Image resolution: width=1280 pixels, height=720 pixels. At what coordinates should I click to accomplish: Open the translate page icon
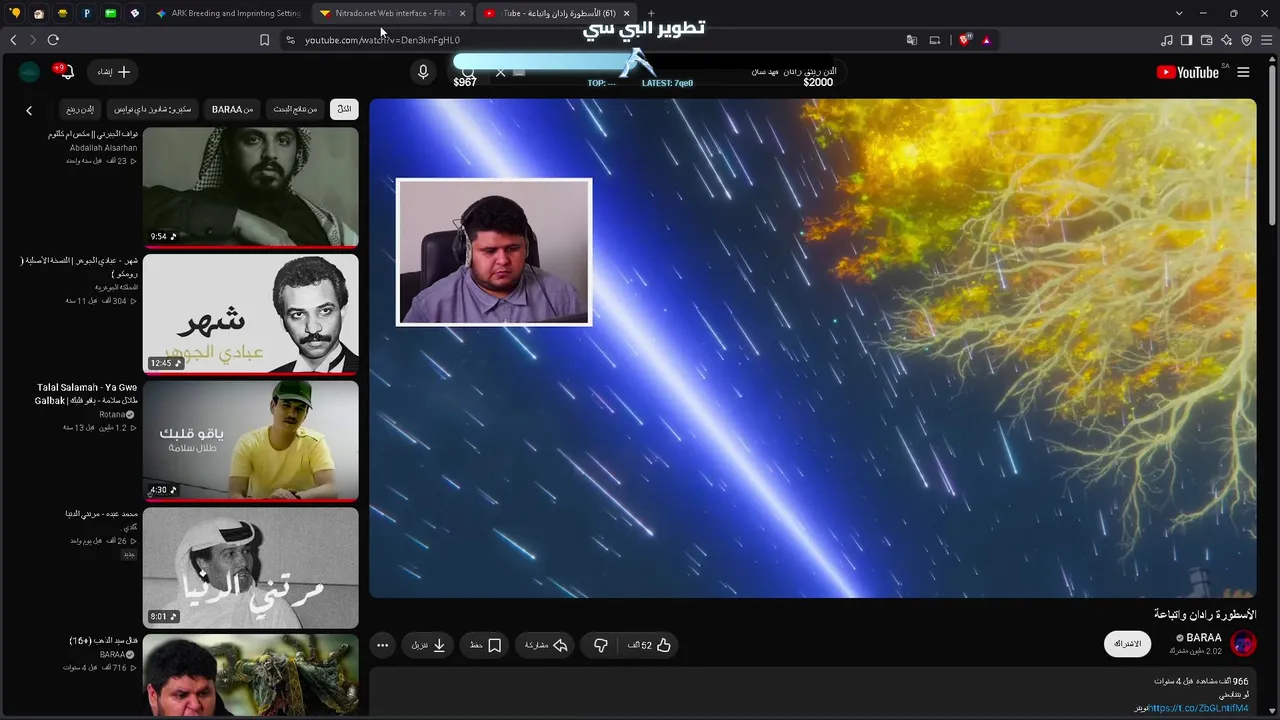tap(912, 40)
